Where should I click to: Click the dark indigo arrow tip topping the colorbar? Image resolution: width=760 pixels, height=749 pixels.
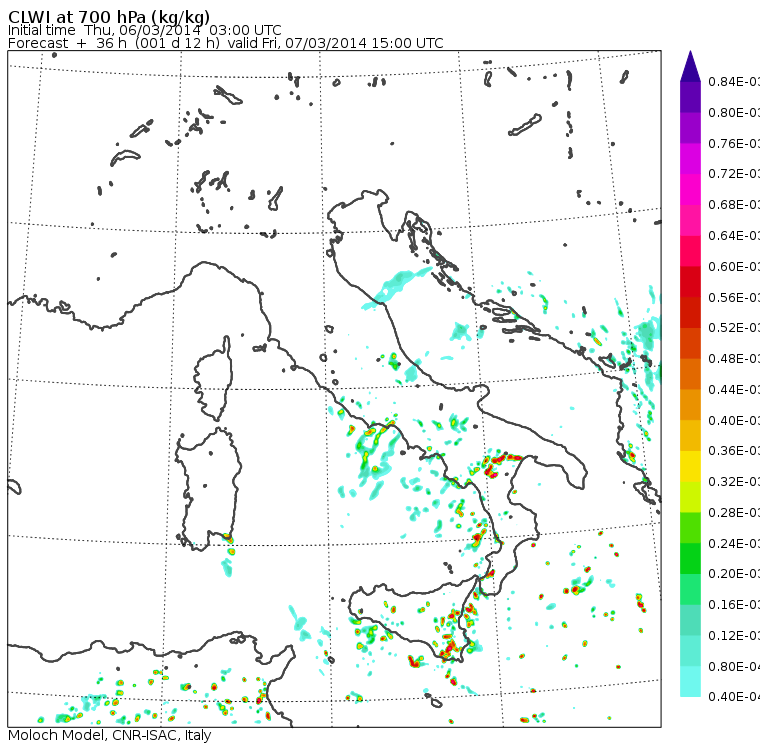coord(690,66)
